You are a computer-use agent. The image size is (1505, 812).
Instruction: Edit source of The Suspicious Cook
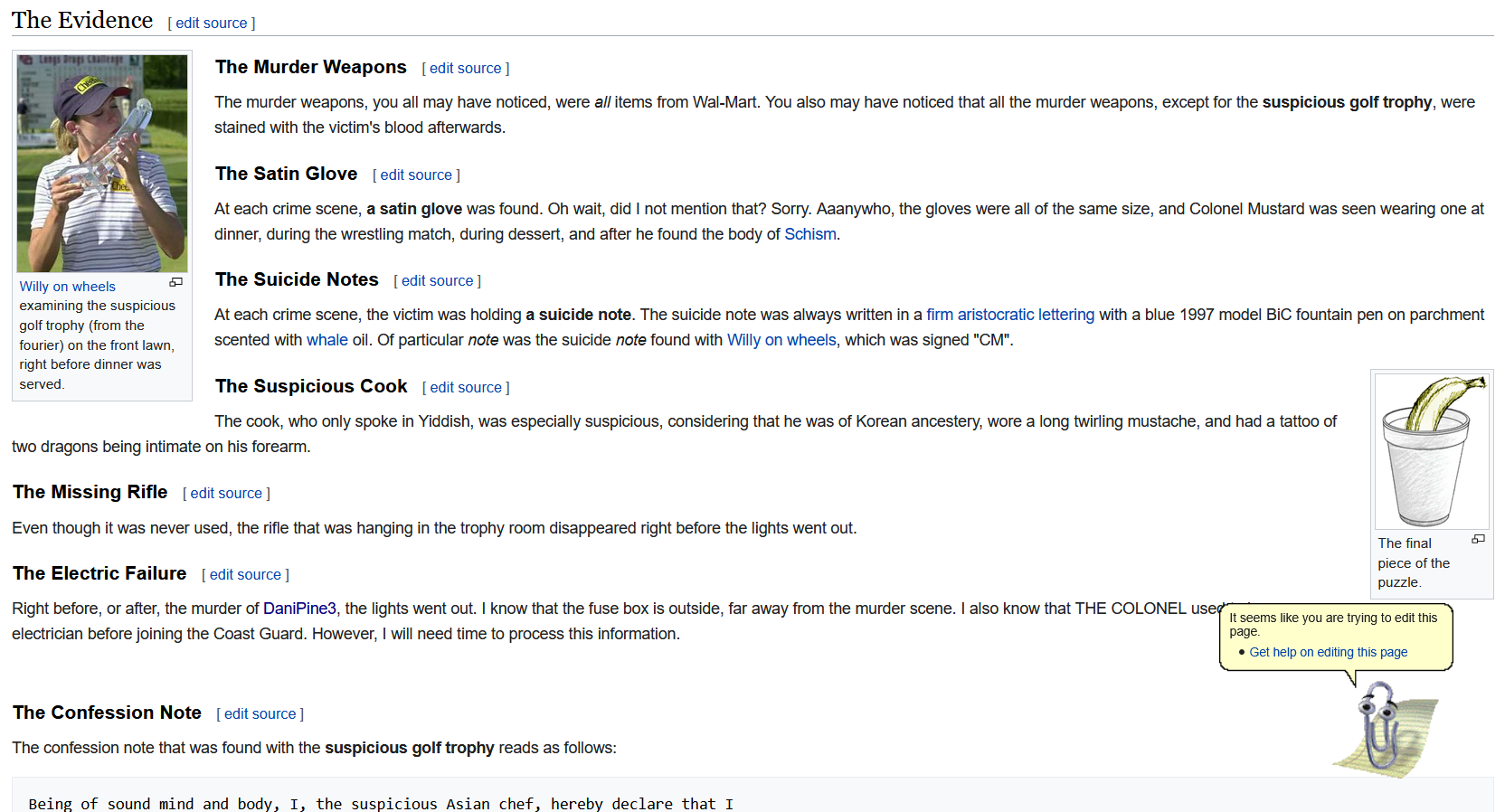pos(466,388)
